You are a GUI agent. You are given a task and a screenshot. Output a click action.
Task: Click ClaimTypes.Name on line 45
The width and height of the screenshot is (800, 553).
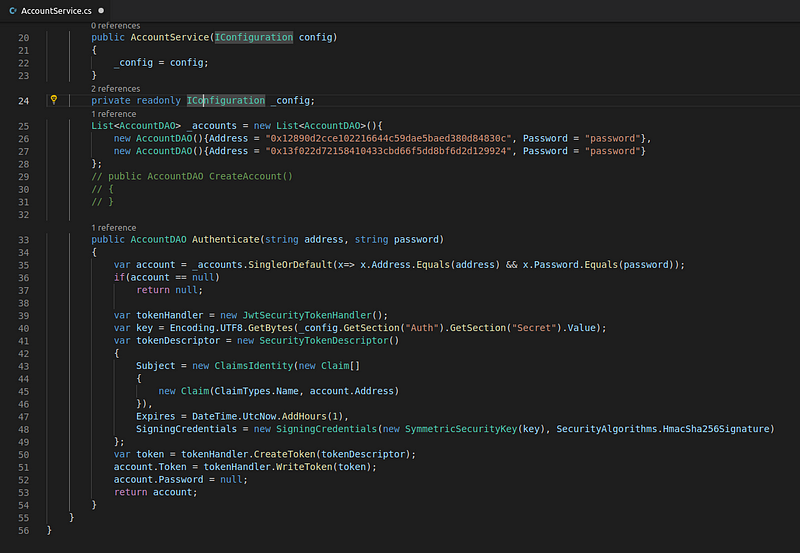[256, 391]
